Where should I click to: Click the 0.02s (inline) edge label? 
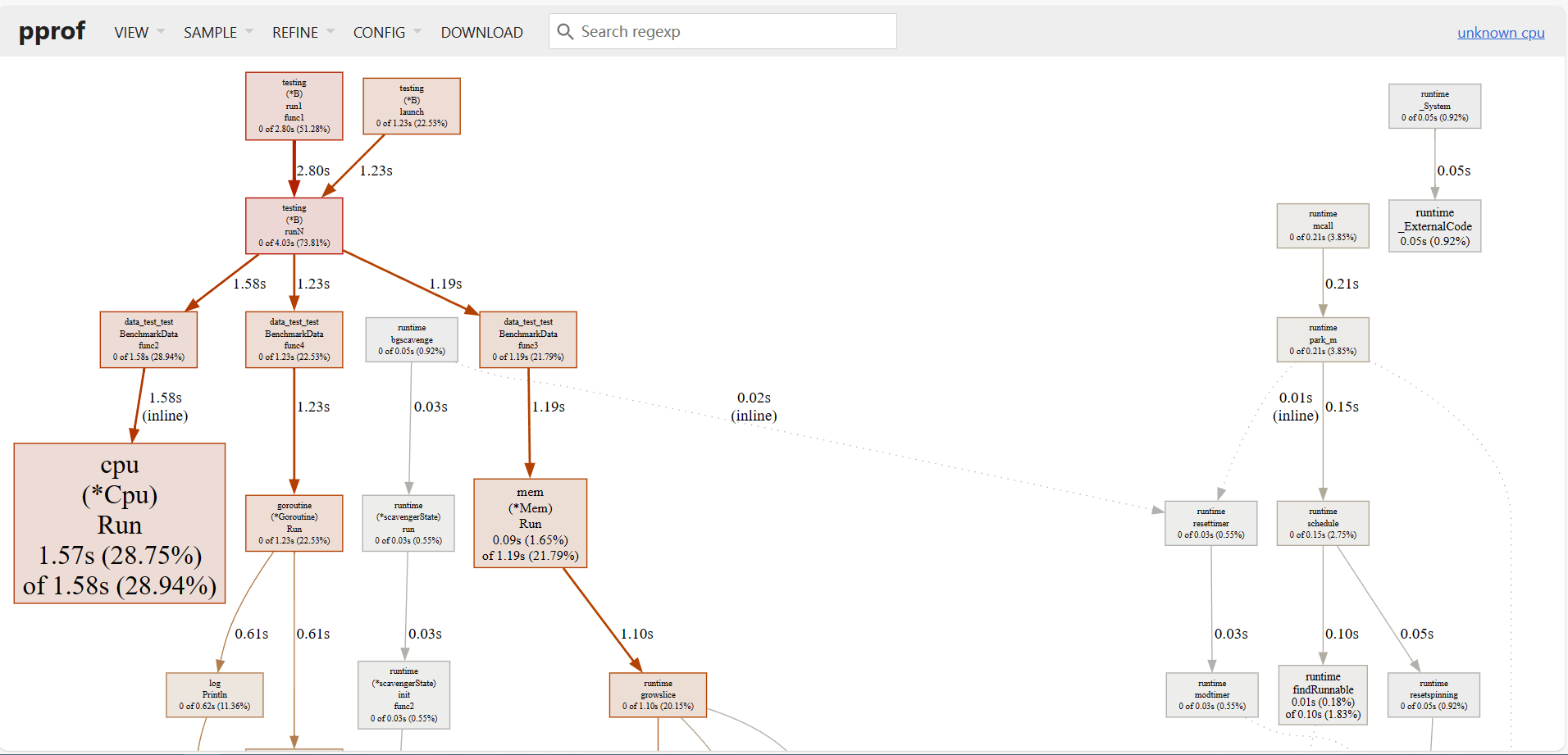click(754, 407)
